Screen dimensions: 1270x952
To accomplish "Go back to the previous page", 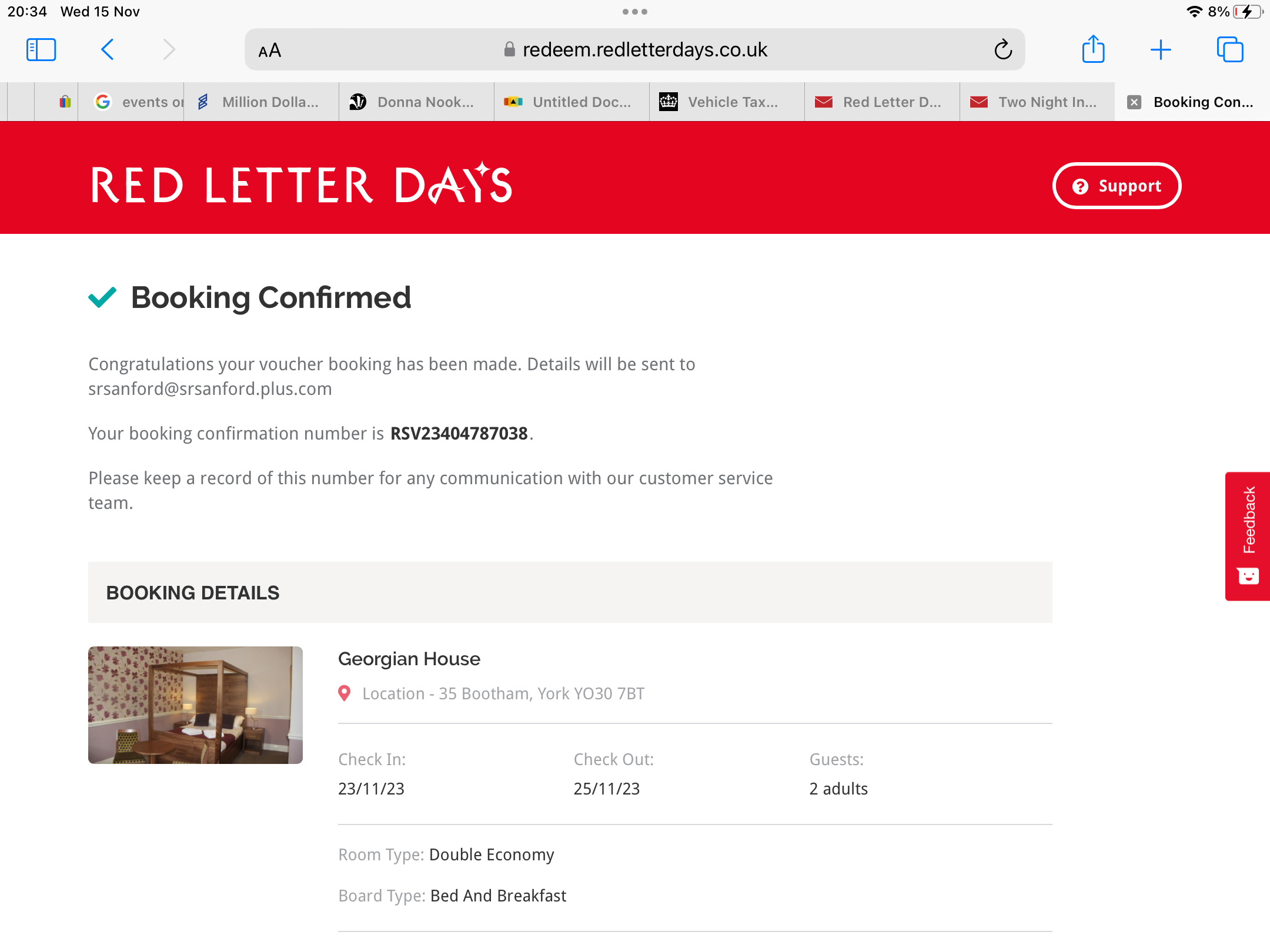I will (107, 50).
